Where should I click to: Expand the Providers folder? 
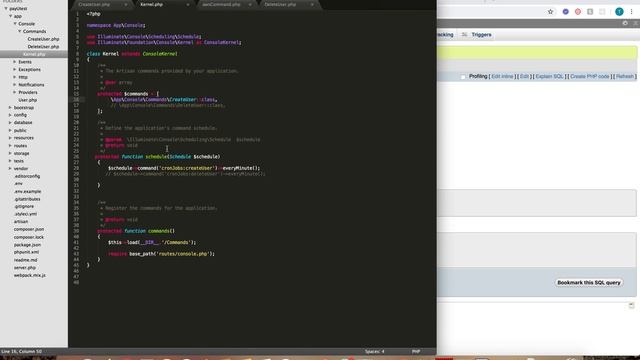click(15, 92)
